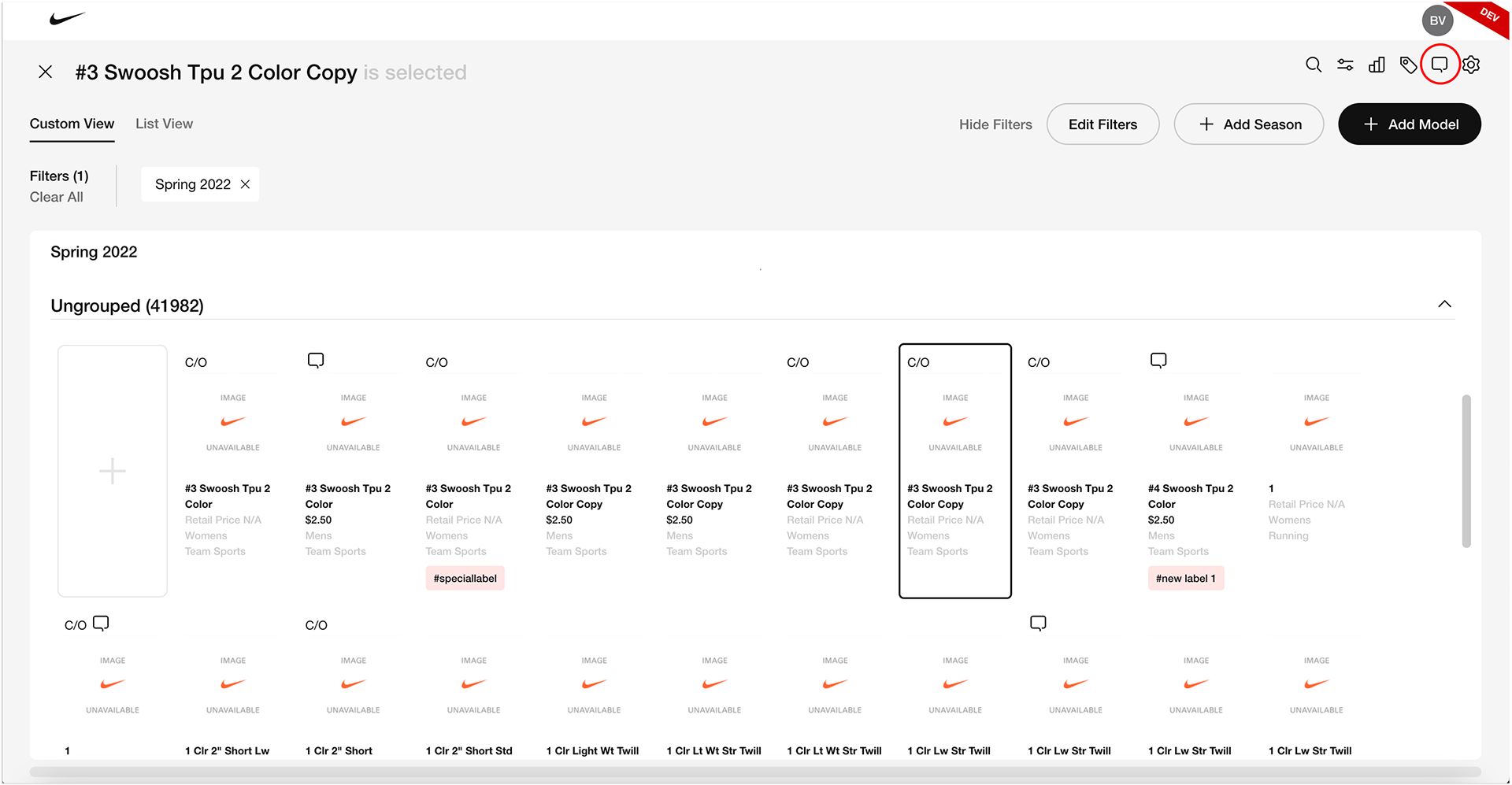Click the BV user avatar

point(1437,20)
